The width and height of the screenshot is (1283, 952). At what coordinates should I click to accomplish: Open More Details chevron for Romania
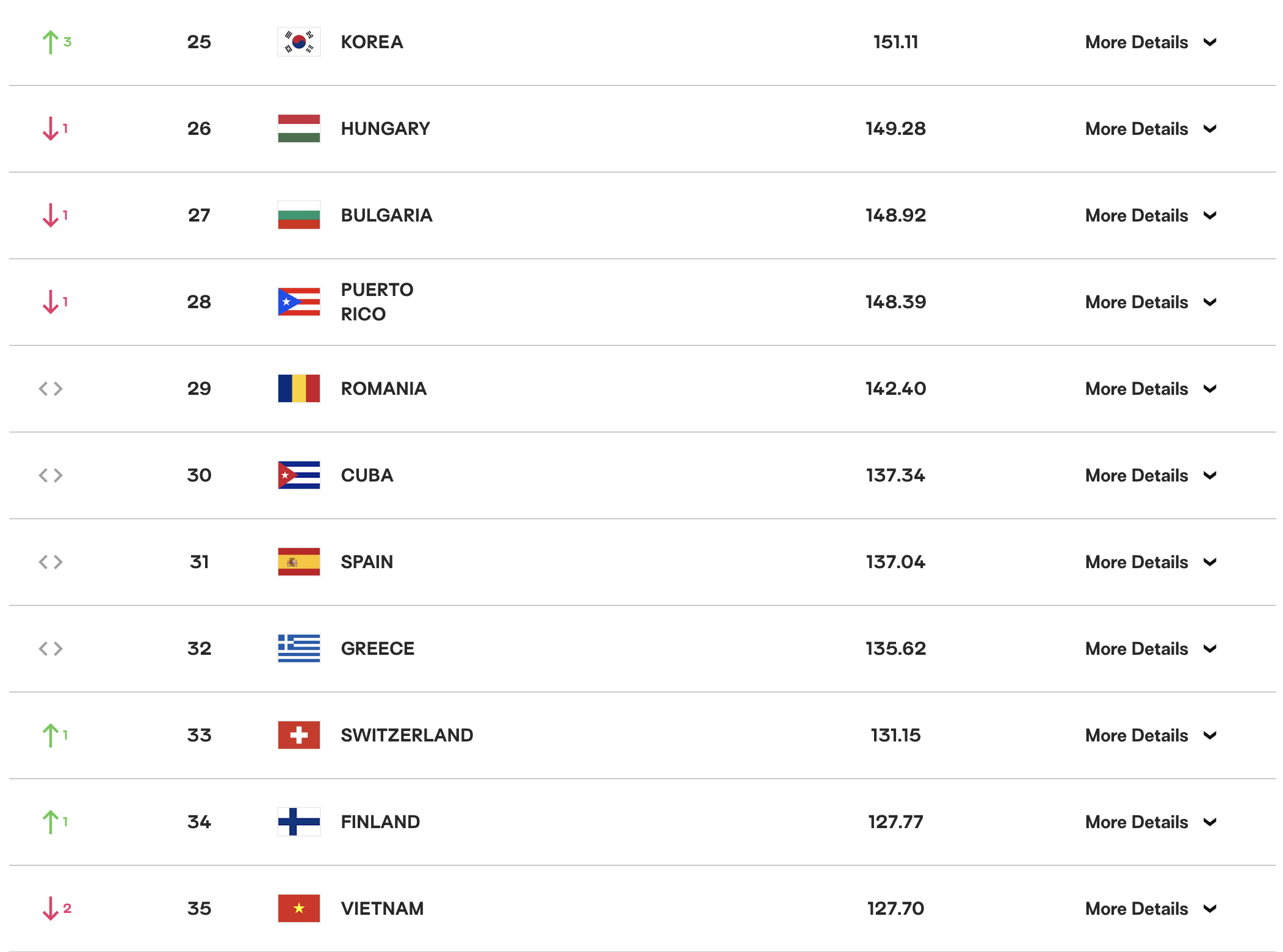1210,389
